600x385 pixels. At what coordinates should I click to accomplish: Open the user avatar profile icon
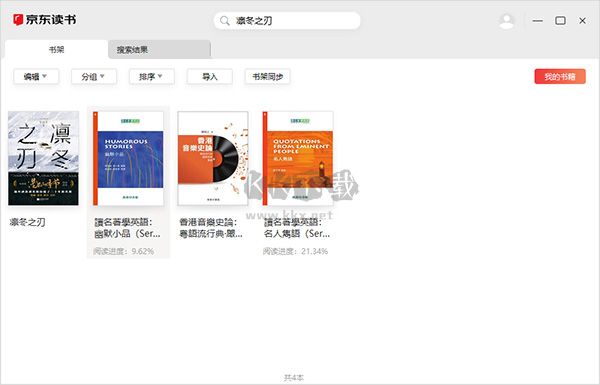pos(506,21)
